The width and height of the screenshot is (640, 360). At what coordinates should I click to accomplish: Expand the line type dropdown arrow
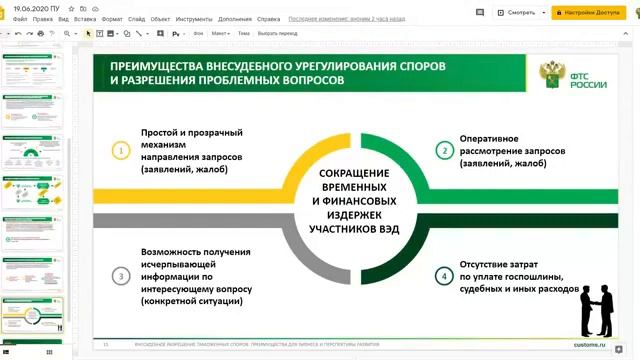coord(147,33)
